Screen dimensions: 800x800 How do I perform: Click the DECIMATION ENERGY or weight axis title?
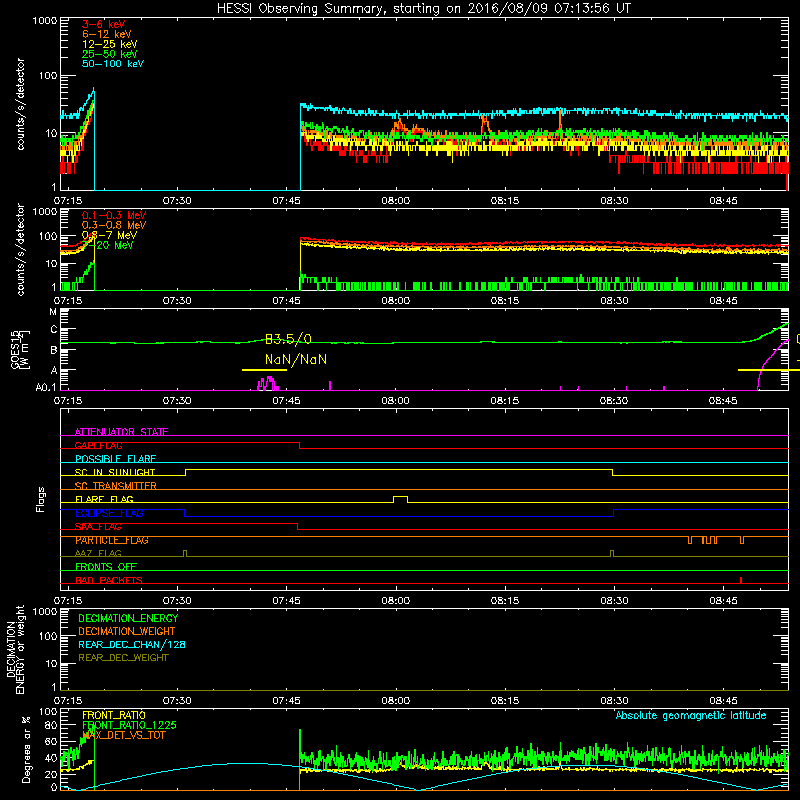coord(15,649)
